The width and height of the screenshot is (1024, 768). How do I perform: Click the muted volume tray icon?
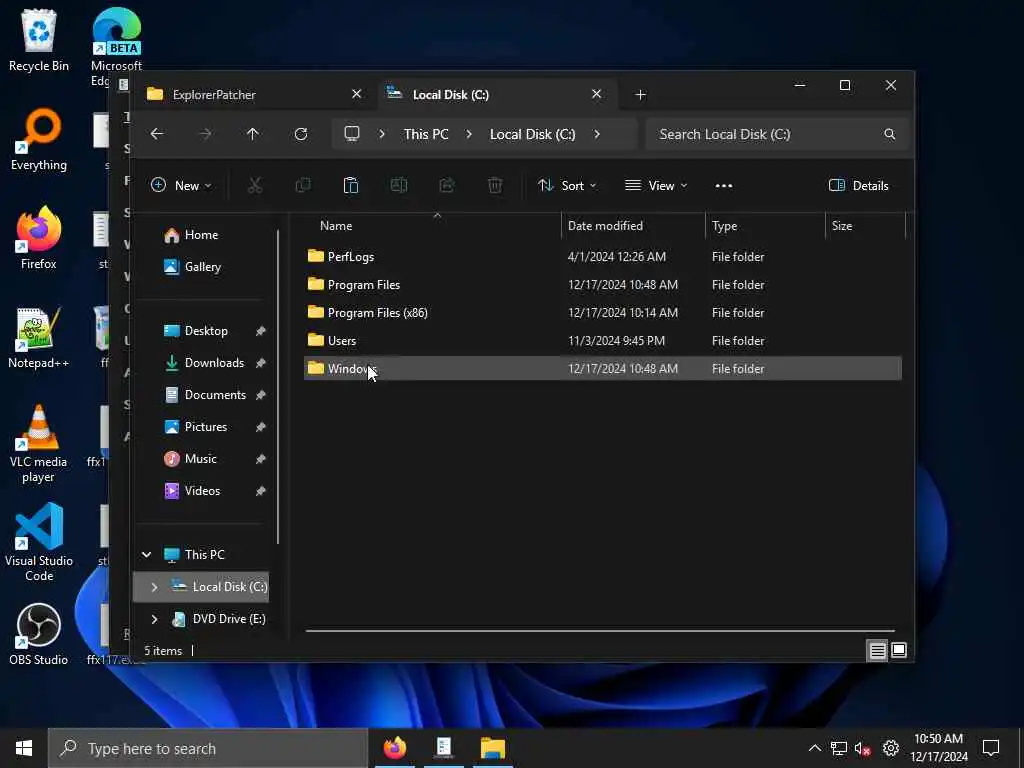coord(863,748)
